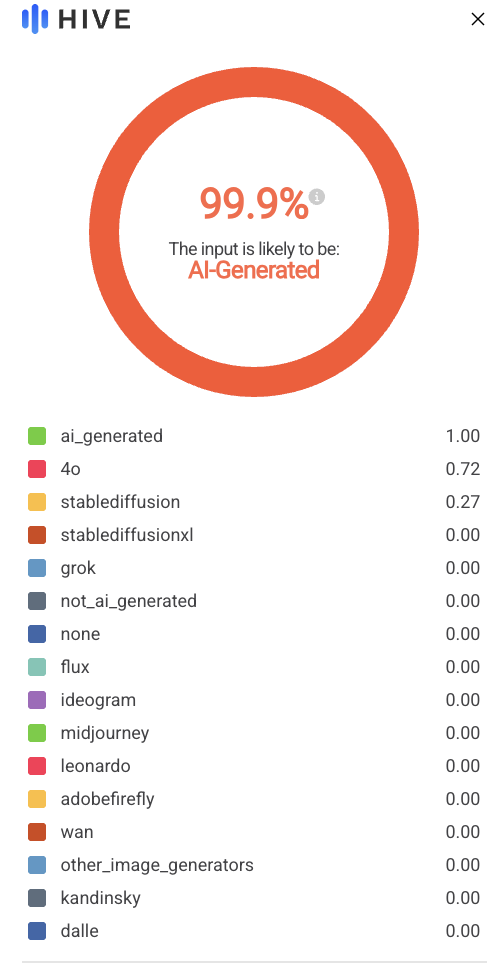Click the HIVE wordmark text
Viewport: 504px width, 978px height.
coord(95,20)
